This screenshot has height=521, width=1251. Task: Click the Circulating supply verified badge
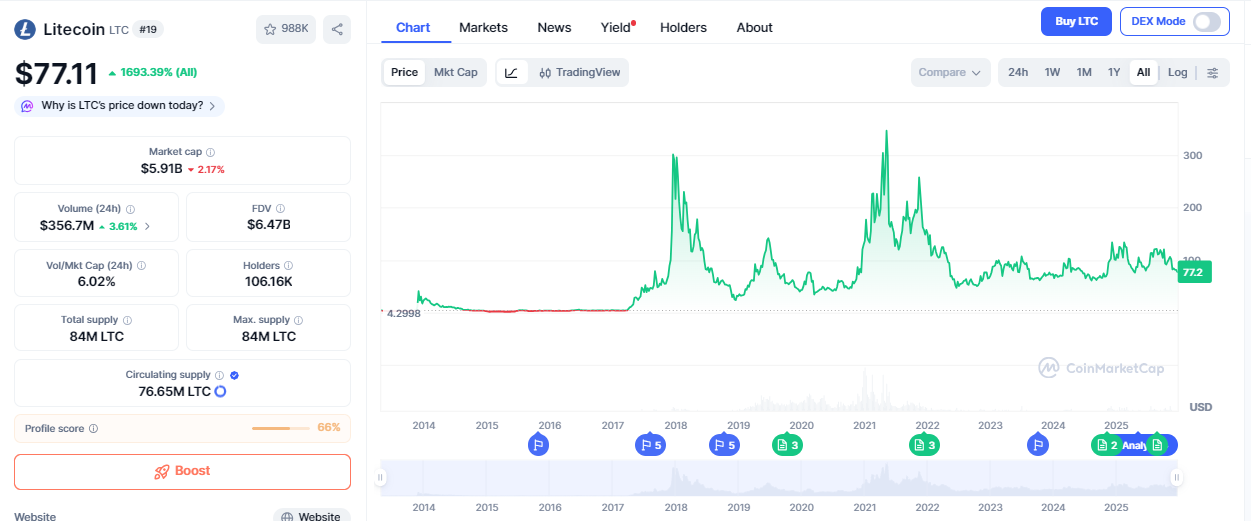pos(234,375)
